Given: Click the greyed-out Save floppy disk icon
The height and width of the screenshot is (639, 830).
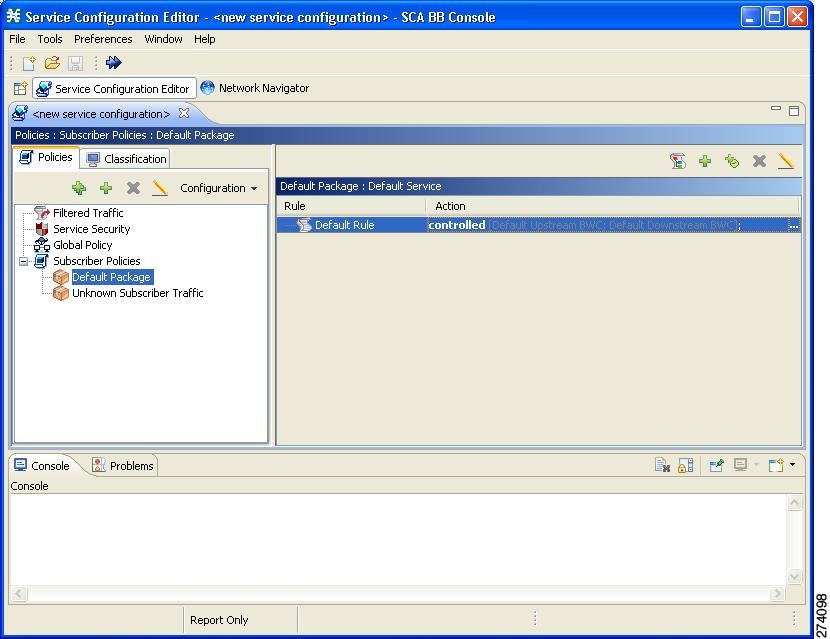Looking at the screenshot, I should 75,63.
